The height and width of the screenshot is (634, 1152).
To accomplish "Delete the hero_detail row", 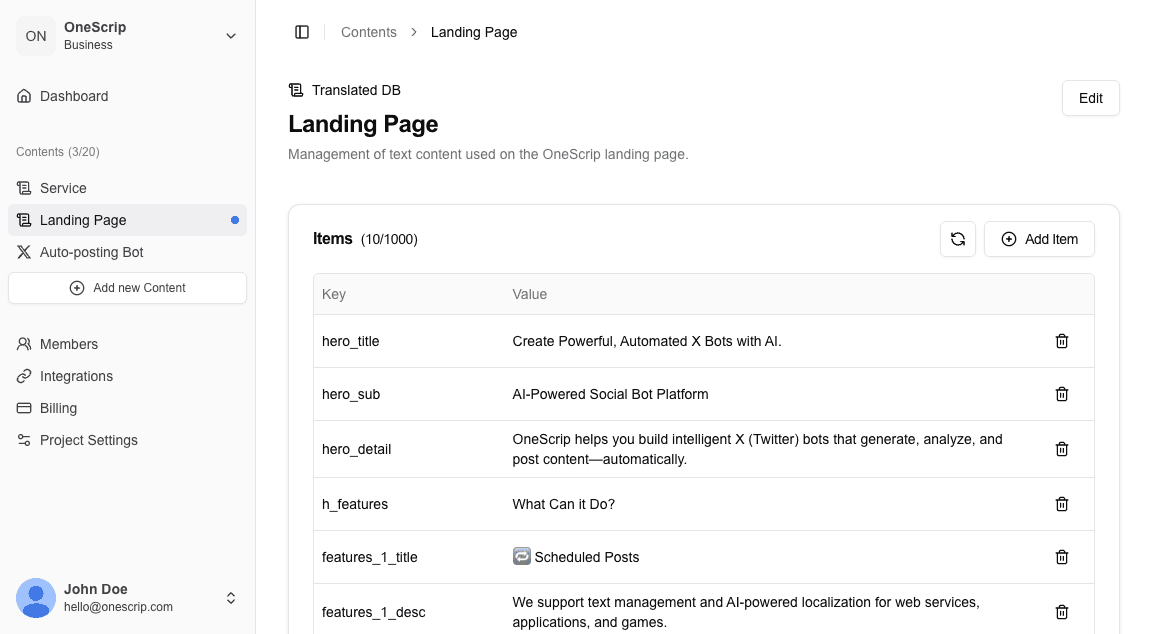I will [x=1062, y=449].
